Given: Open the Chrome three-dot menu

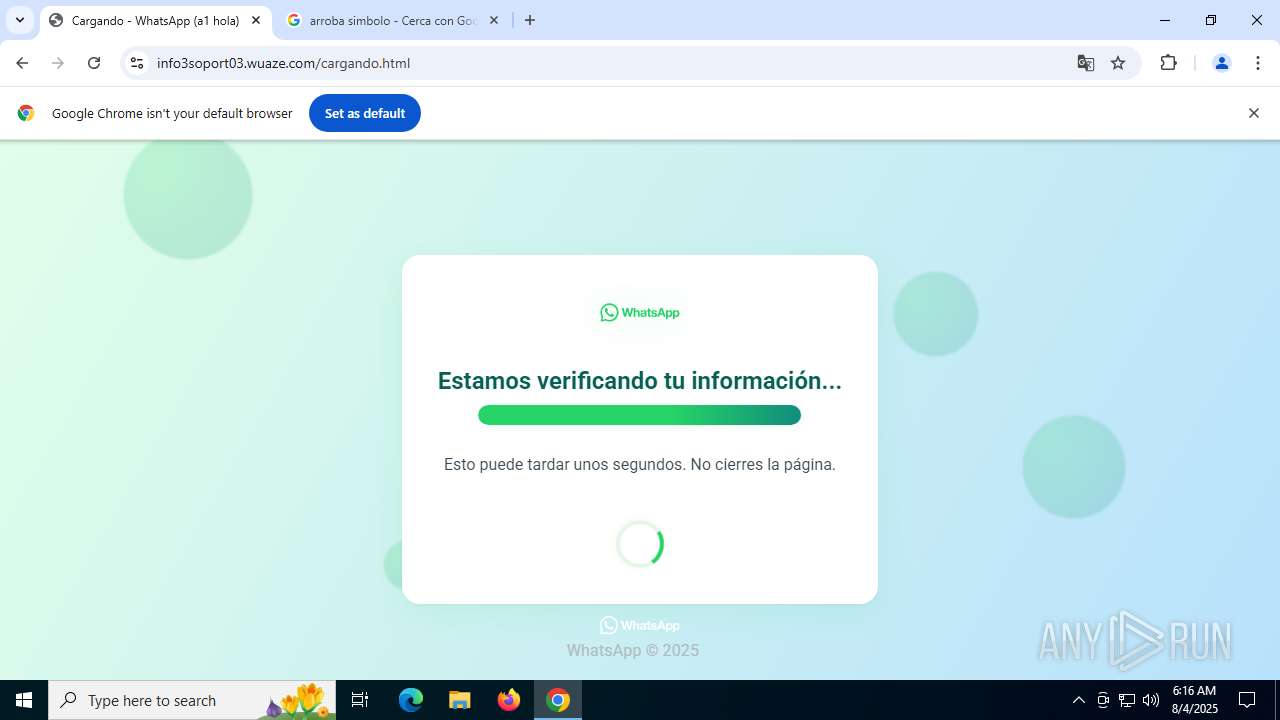Looking at the screenshot, I should coord(1258,63).
